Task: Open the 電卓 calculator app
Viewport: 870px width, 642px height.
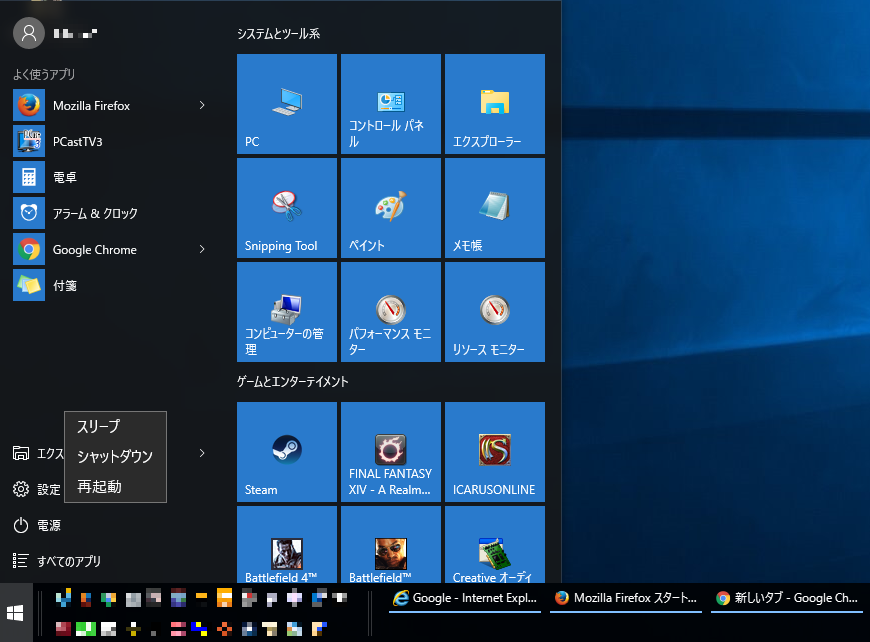Action: [x=111, y=178]
